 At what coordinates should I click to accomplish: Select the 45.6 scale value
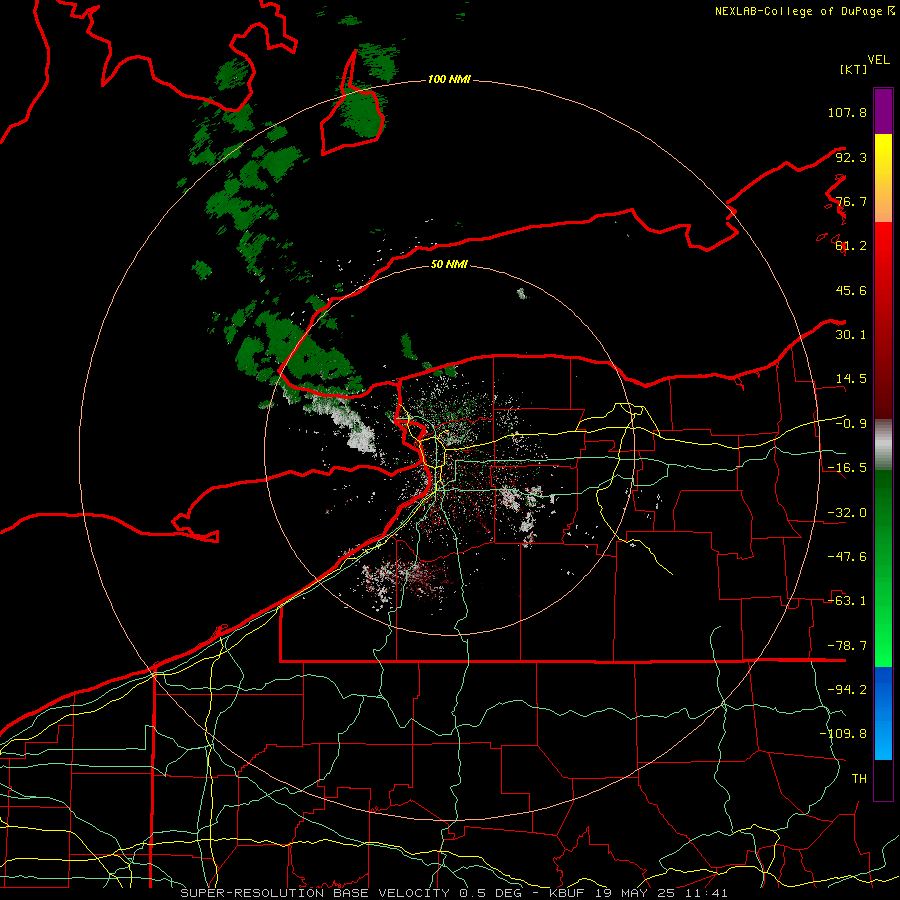(851, 290)
